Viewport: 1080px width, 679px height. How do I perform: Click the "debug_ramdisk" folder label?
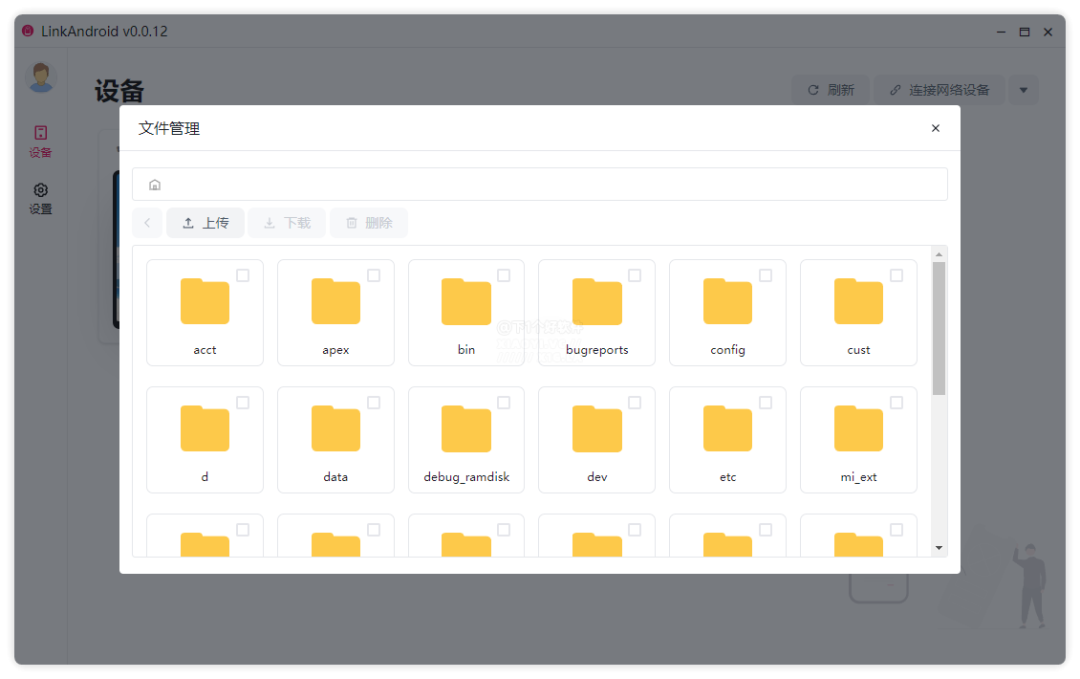coord(466,477)
